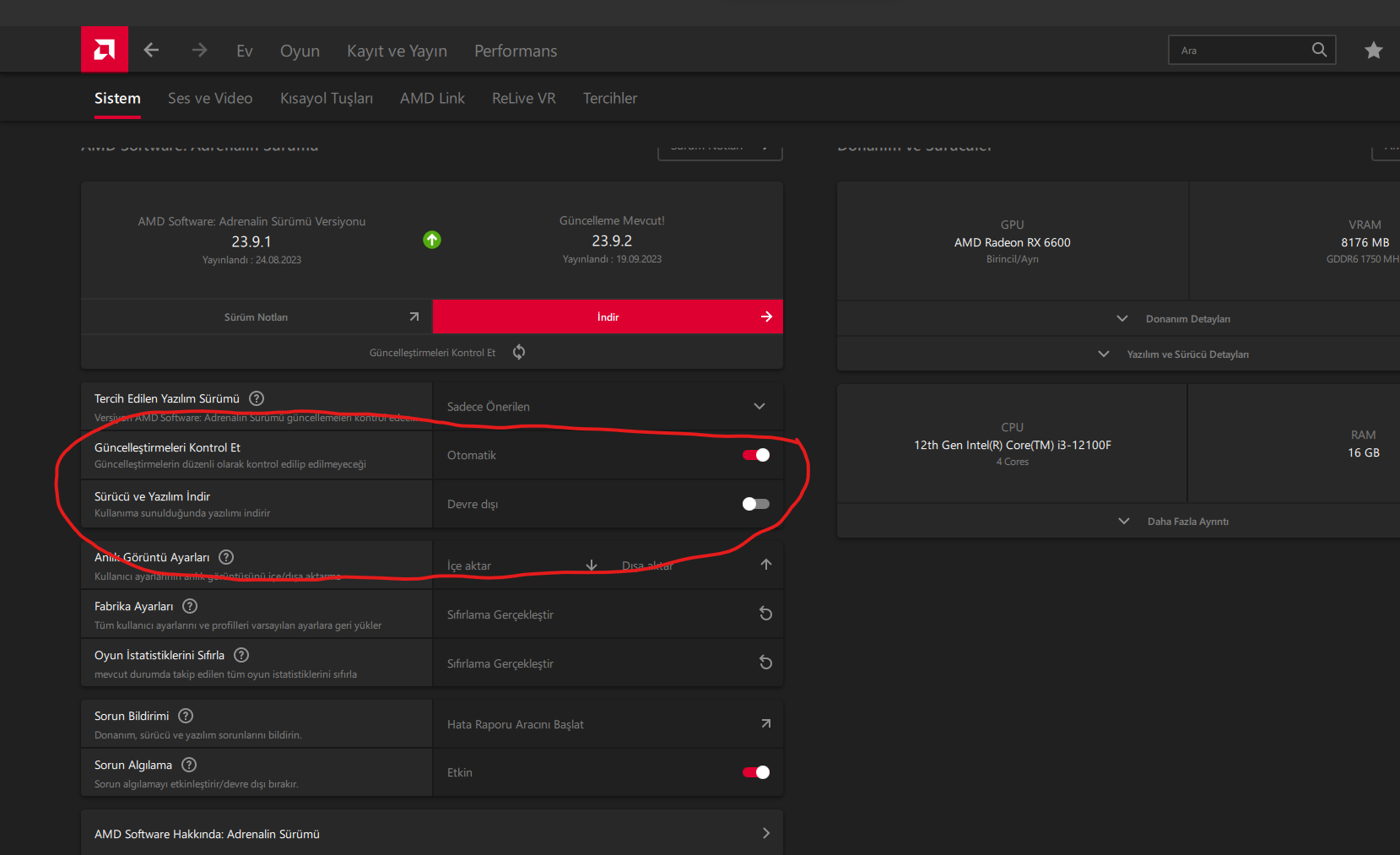The height and width of the screenshot is (855, 1400).
Task: Switch to the Ses ve Video tab
Action: (210, 98)
